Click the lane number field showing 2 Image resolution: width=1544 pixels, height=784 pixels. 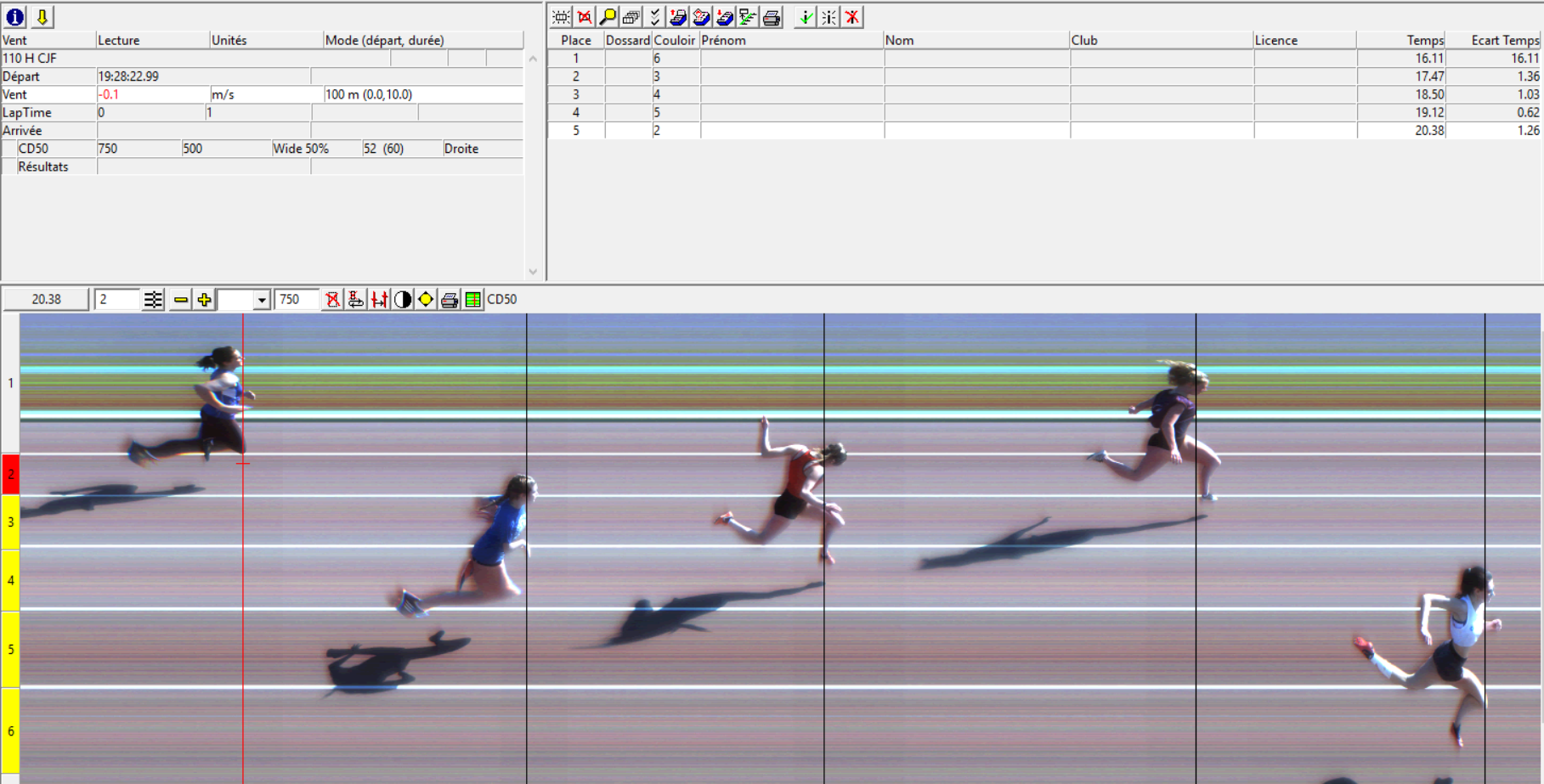pos(116,299)
